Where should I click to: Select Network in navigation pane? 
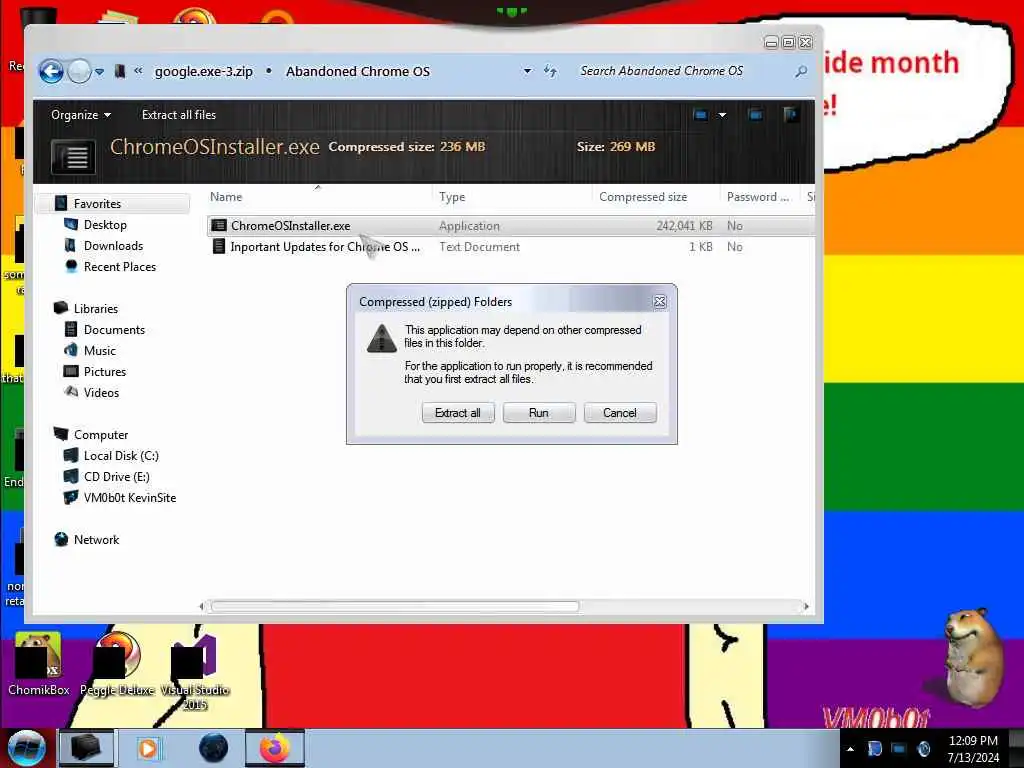pyautogui.click(x=96, y=539)
